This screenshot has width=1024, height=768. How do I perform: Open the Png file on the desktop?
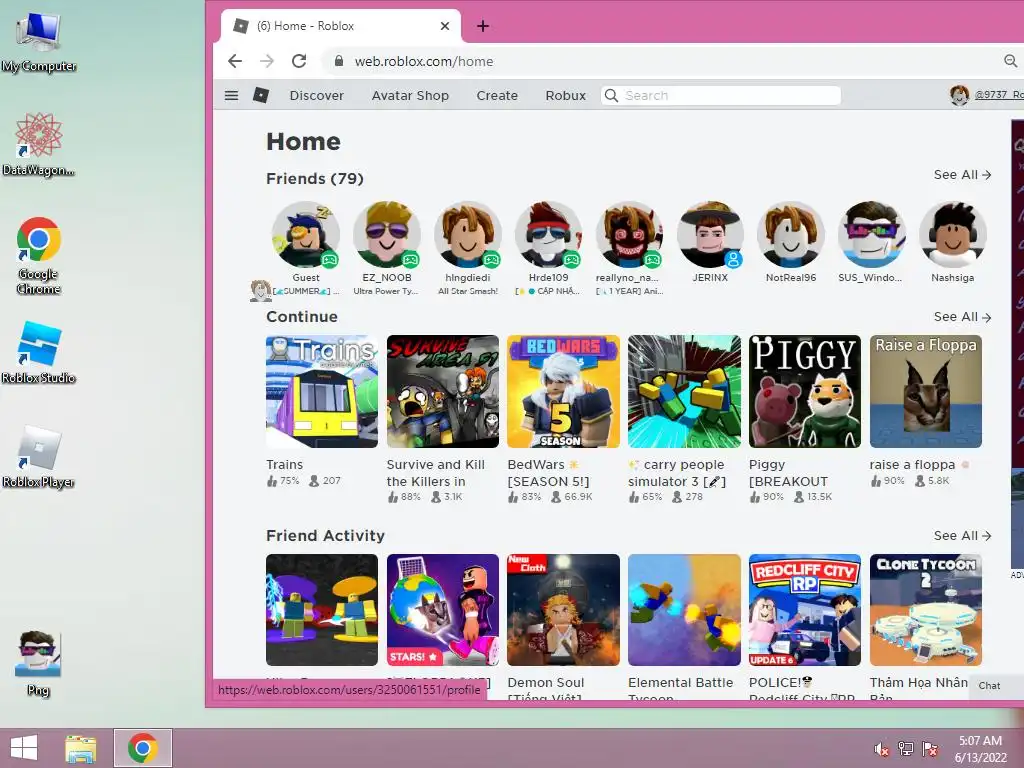pyautogui.click(x=38, y=664)
